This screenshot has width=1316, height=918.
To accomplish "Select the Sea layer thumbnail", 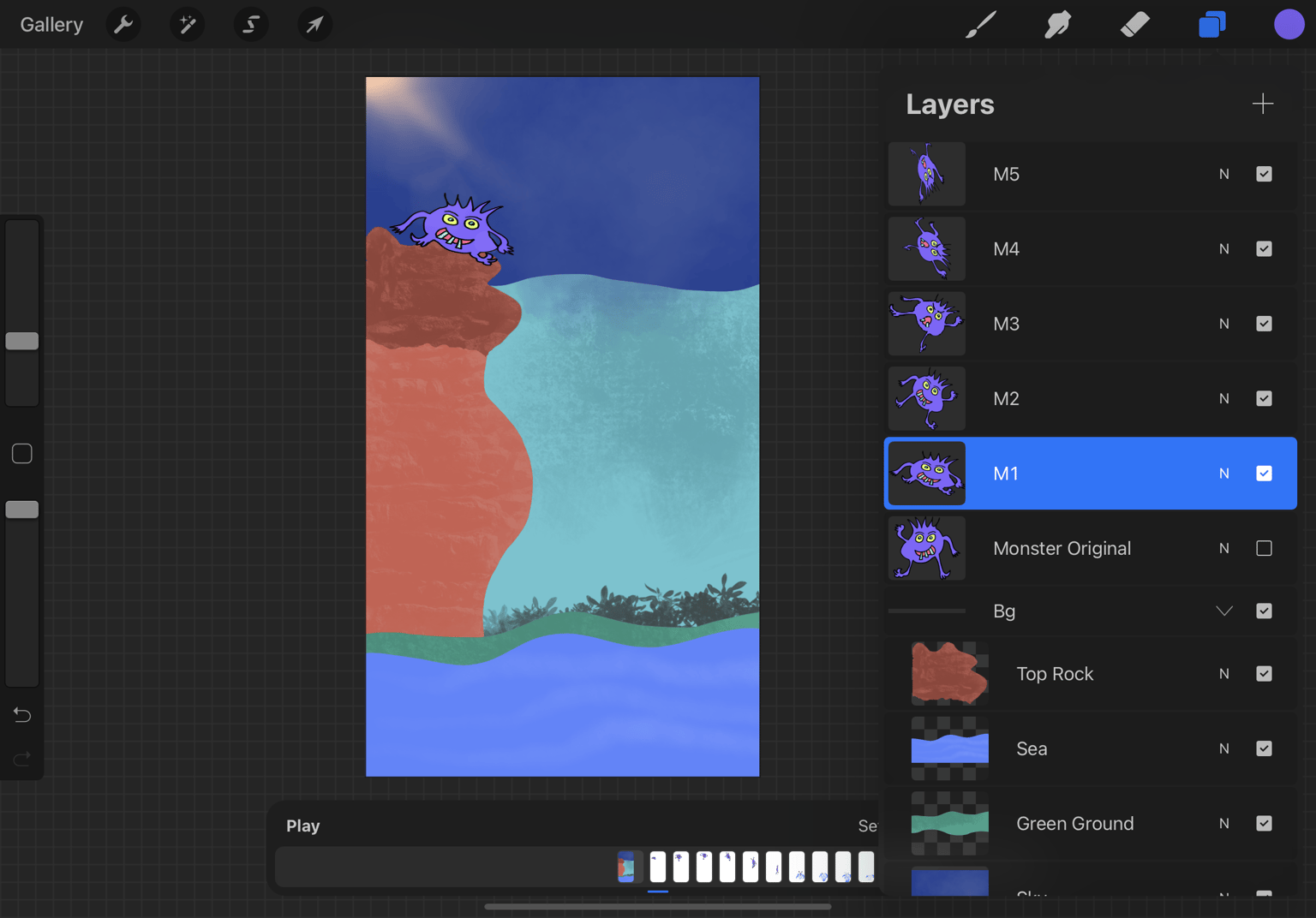I will point(950,748).
